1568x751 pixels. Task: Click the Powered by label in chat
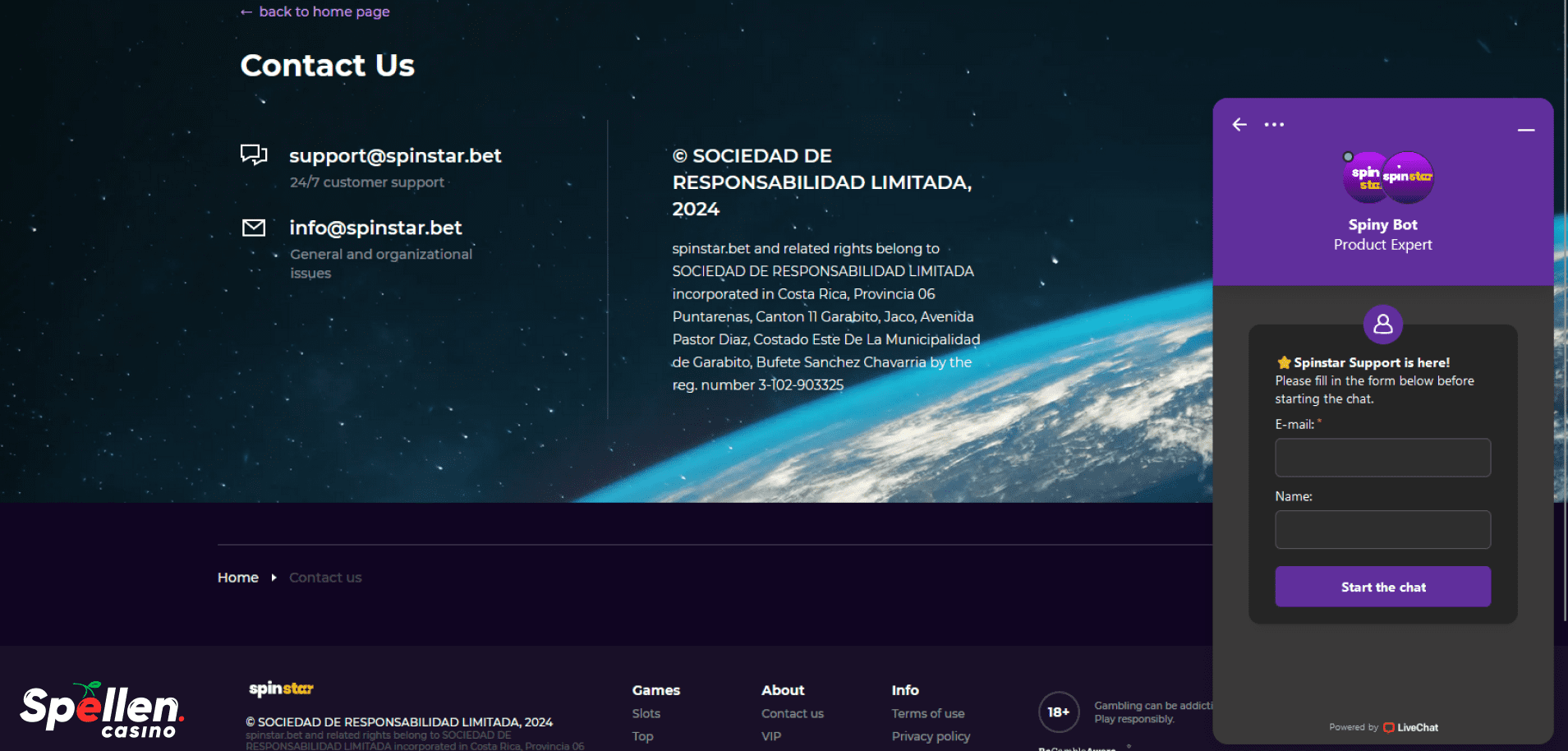coord(1354,727)
